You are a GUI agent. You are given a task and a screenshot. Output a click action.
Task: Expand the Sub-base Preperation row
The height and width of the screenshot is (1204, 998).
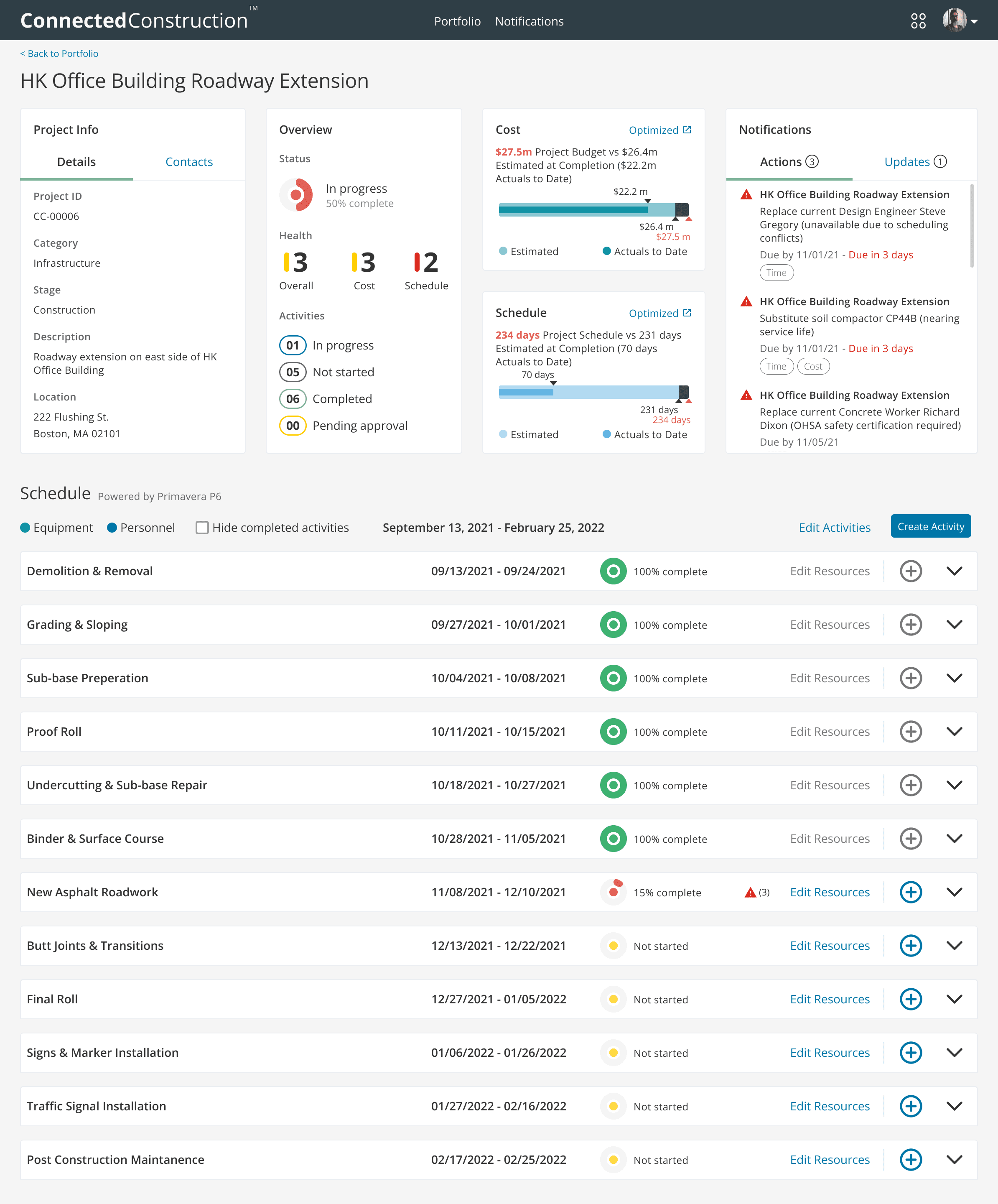tap(954, 678)
